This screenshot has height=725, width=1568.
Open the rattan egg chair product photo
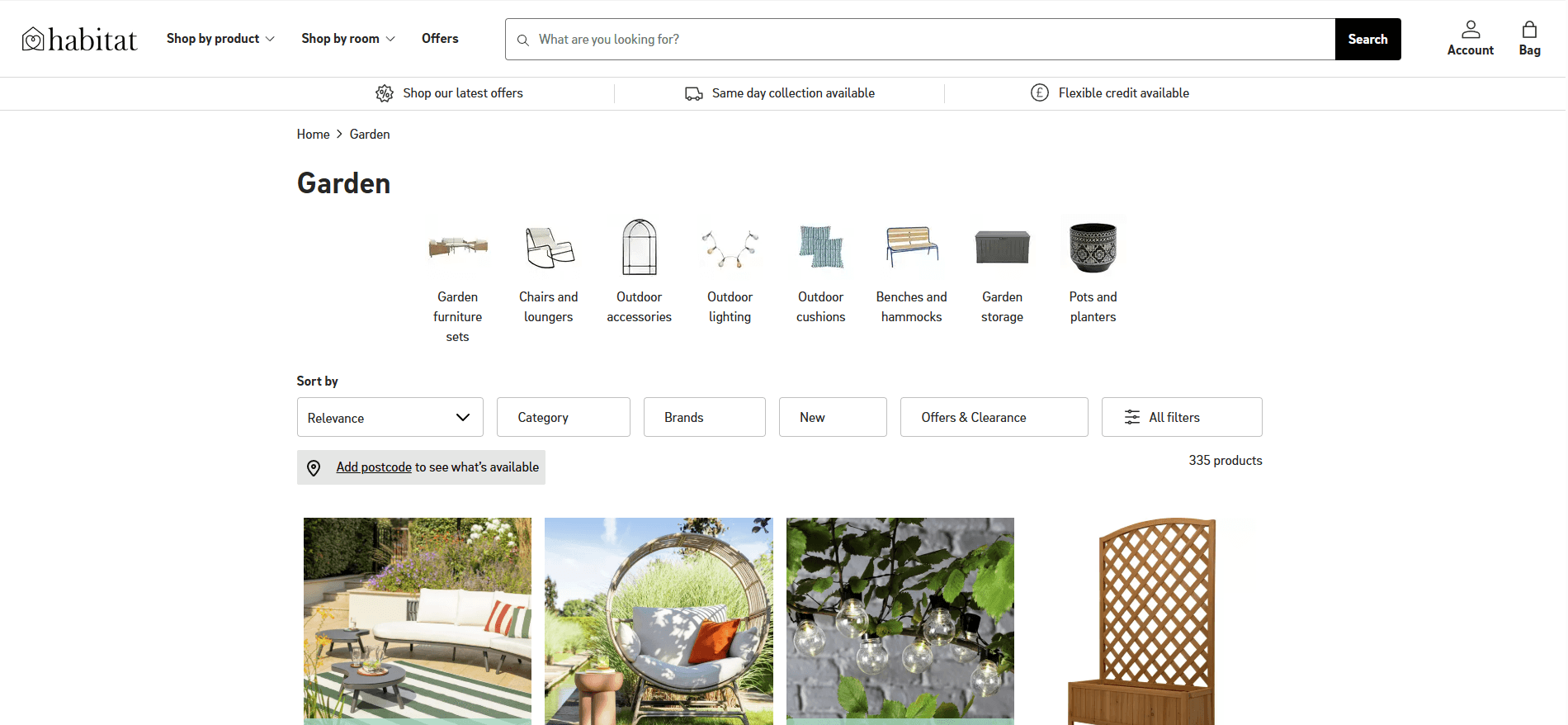[x=659, y=621]
